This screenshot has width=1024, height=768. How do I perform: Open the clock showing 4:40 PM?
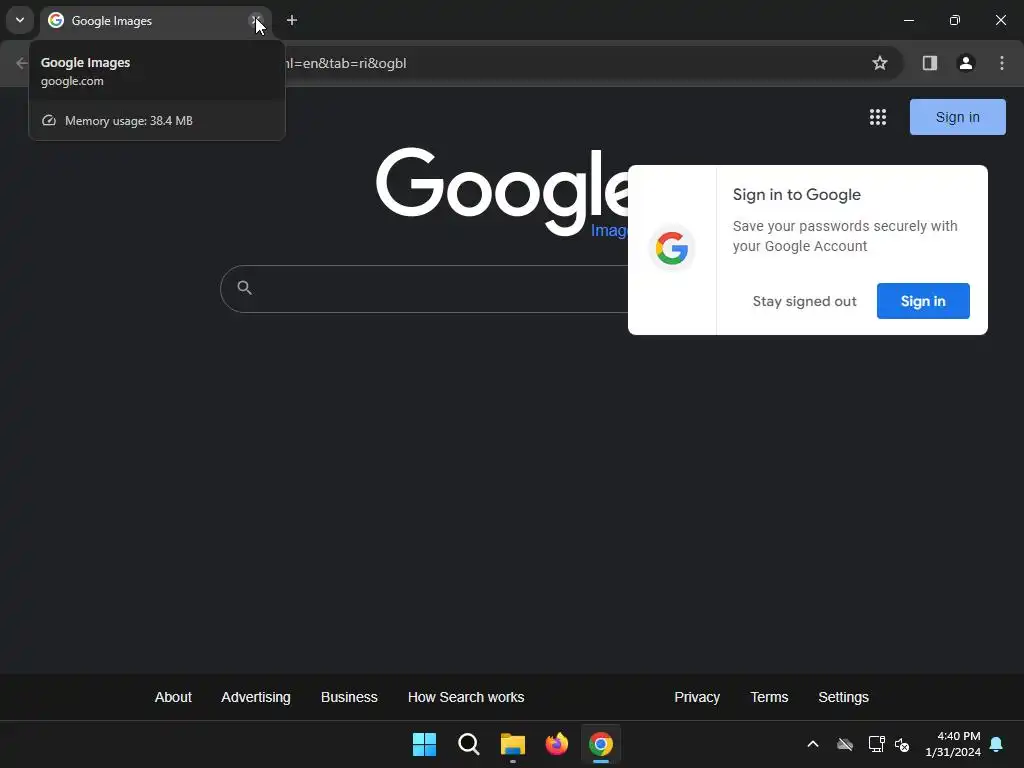tap(953, 744)
